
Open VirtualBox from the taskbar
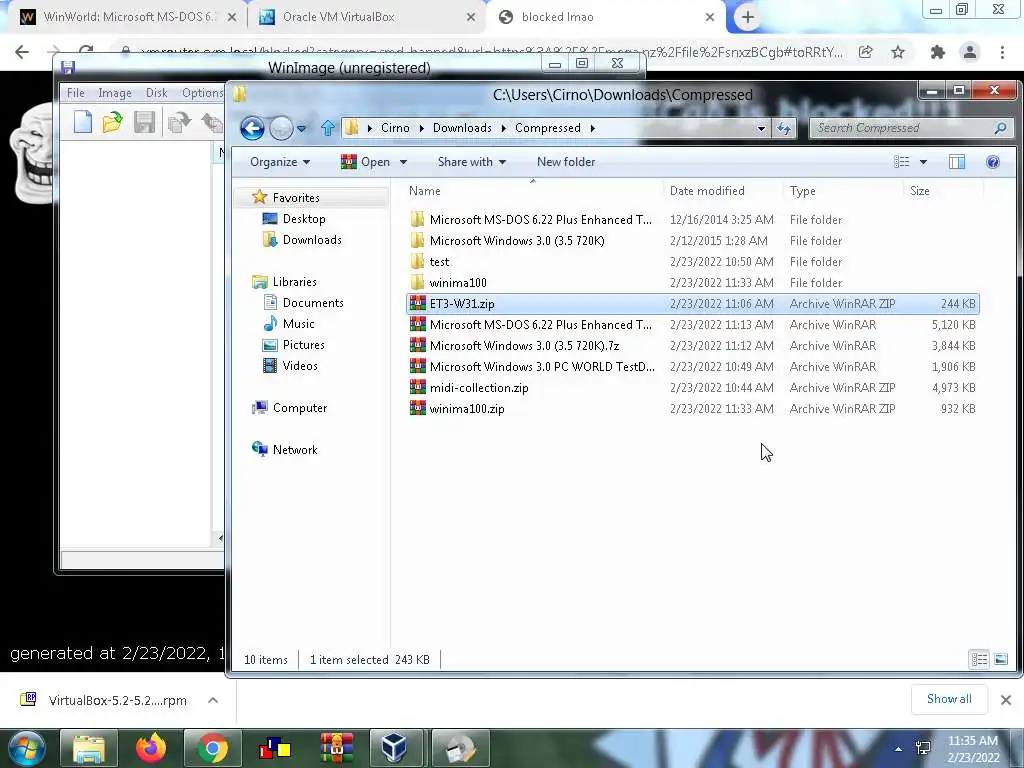394,748
